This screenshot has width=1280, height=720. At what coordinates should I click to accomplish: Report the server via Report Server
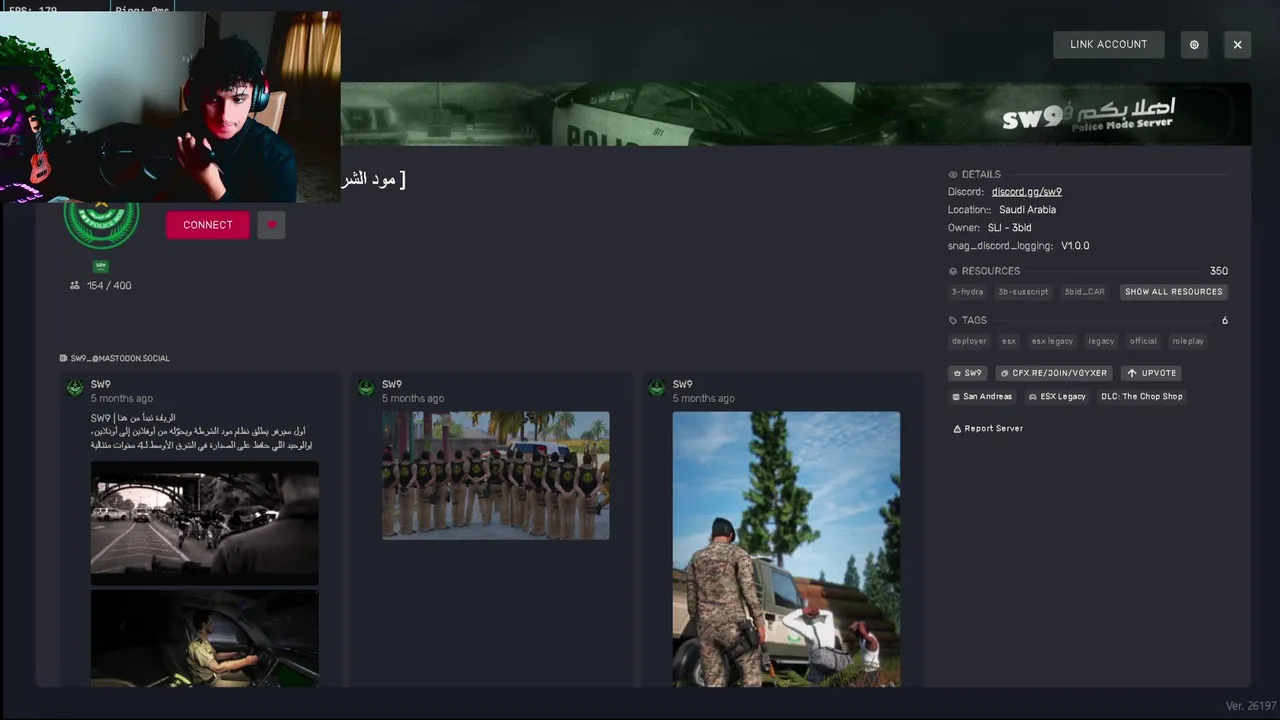point(988,428)
